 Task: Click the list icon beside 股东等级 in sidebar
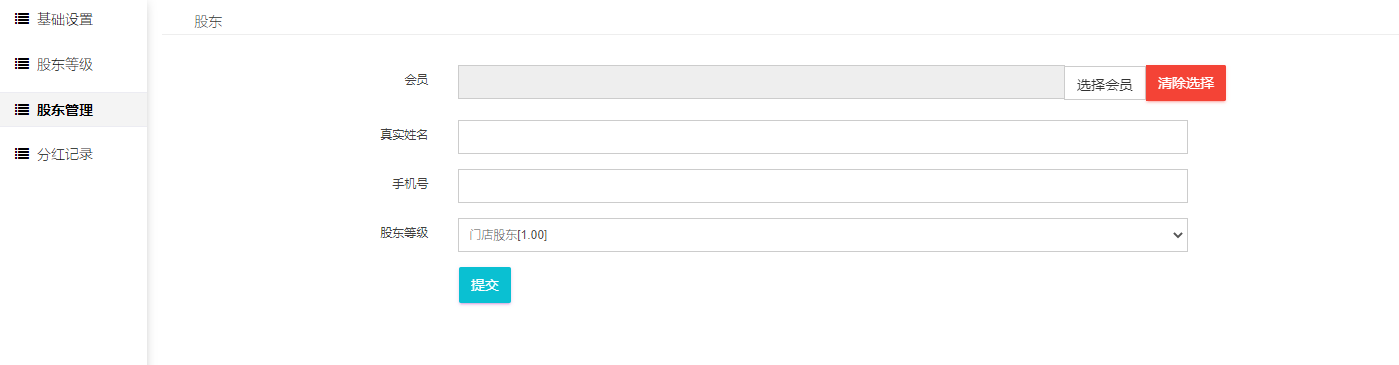click(22, 64)
